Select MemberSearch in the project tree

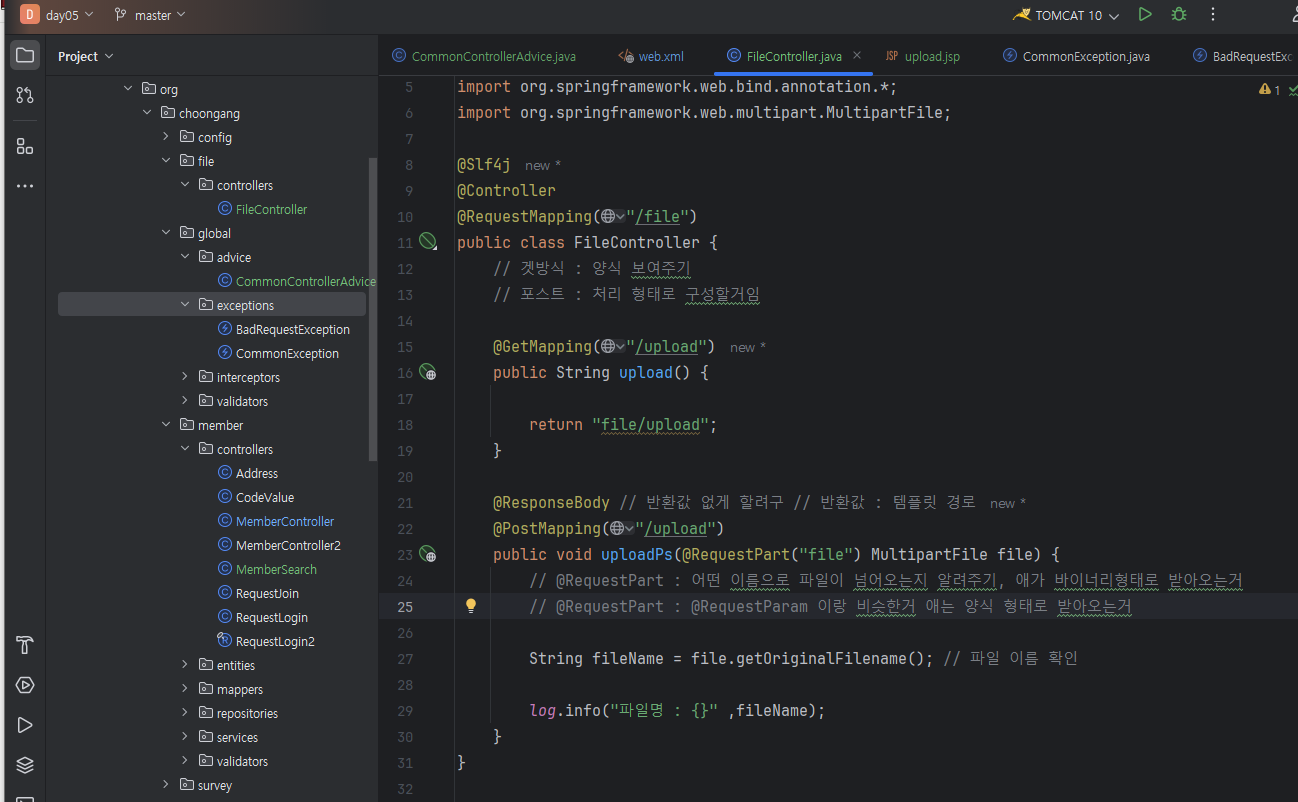(267, 569)
